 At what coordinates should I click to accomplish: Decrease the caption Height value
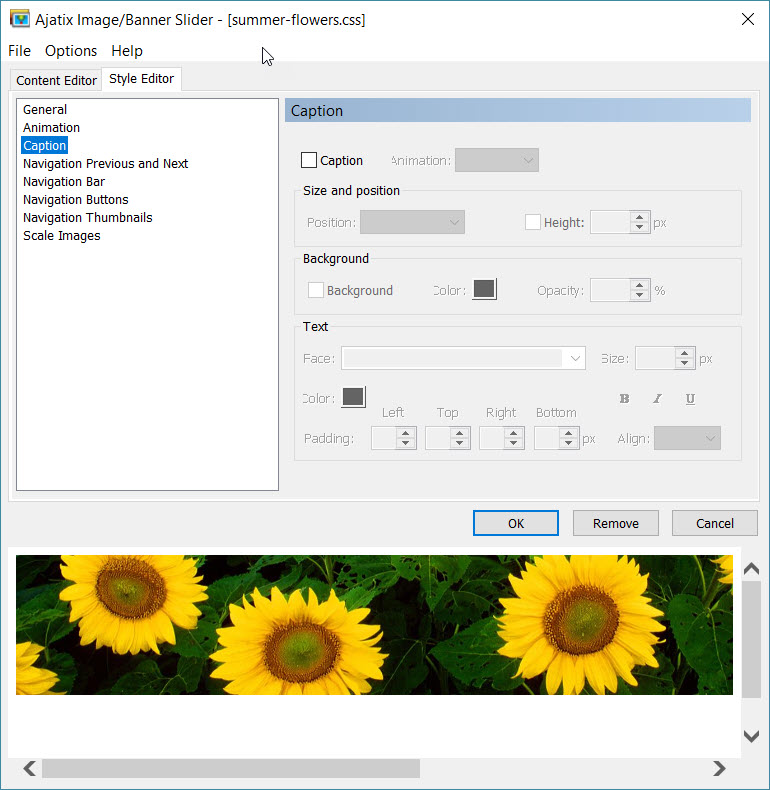[x=639, y=227]
